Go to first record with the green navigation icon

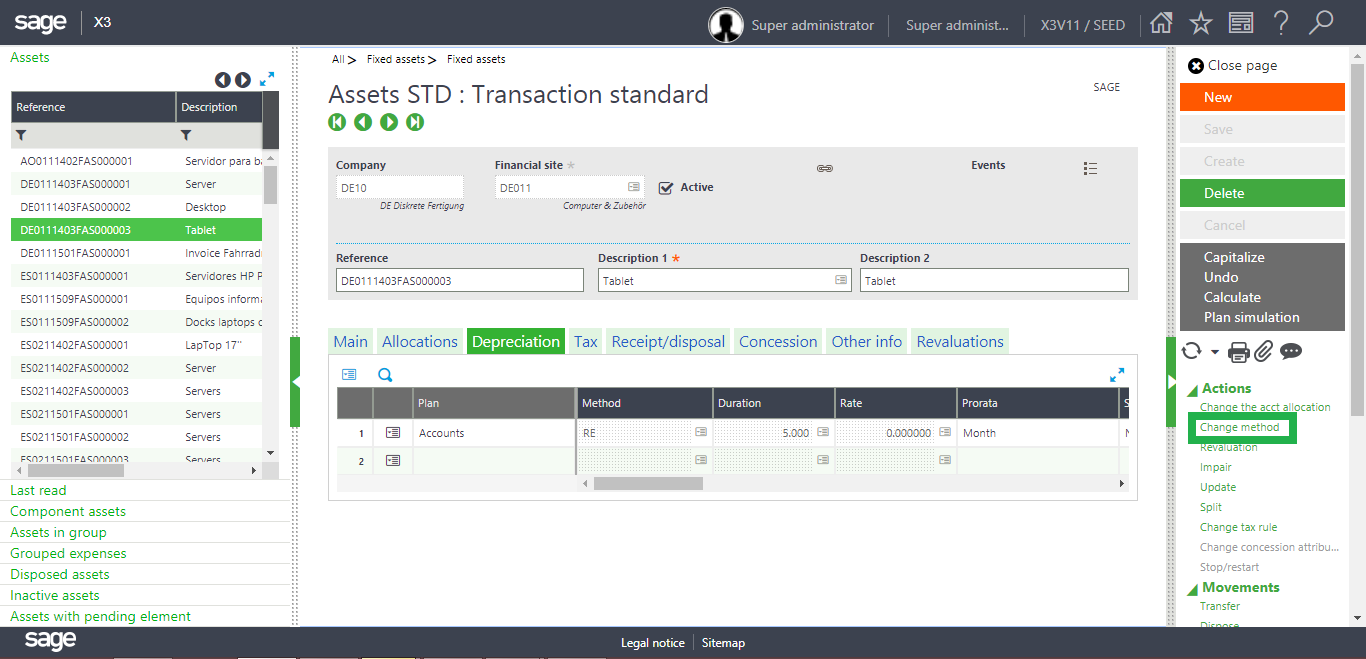337,121
